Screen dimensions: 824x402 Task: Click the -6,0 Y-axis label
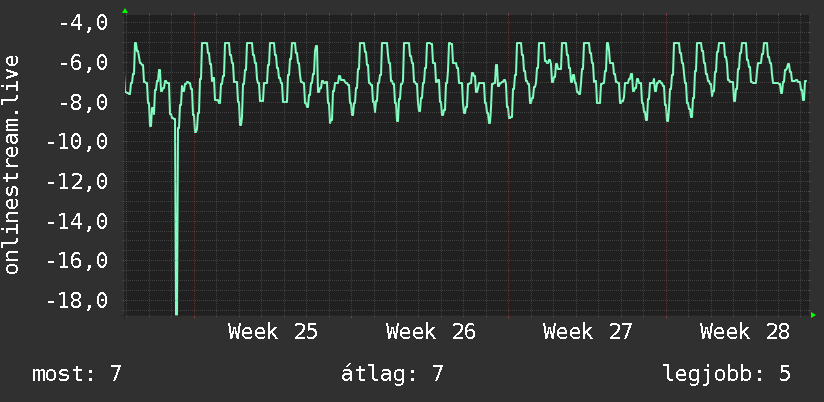[x=84, y=63]
